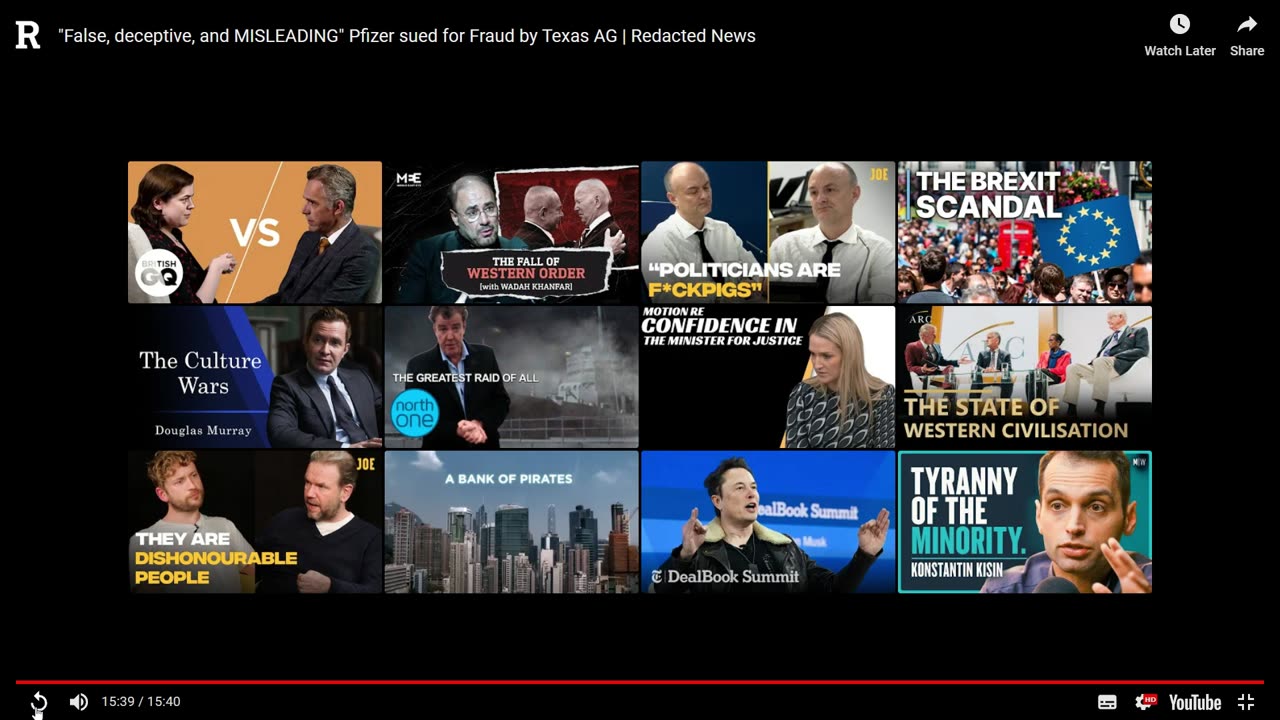
Task: Play the DealBook Summit video
Action: click(768, 522)
